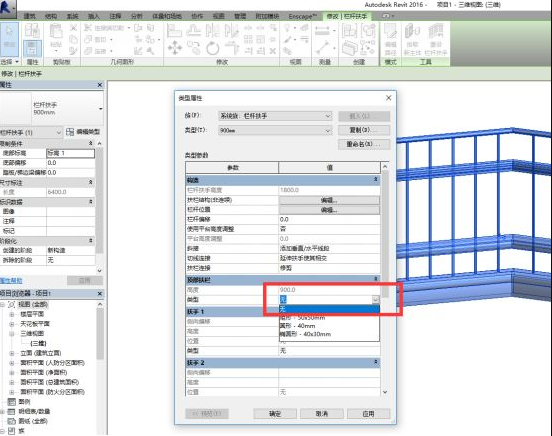This screenshot has width=552, height=436.
Task: Expand the 楼层平面 node in project browser
Action: pos(12,314)
